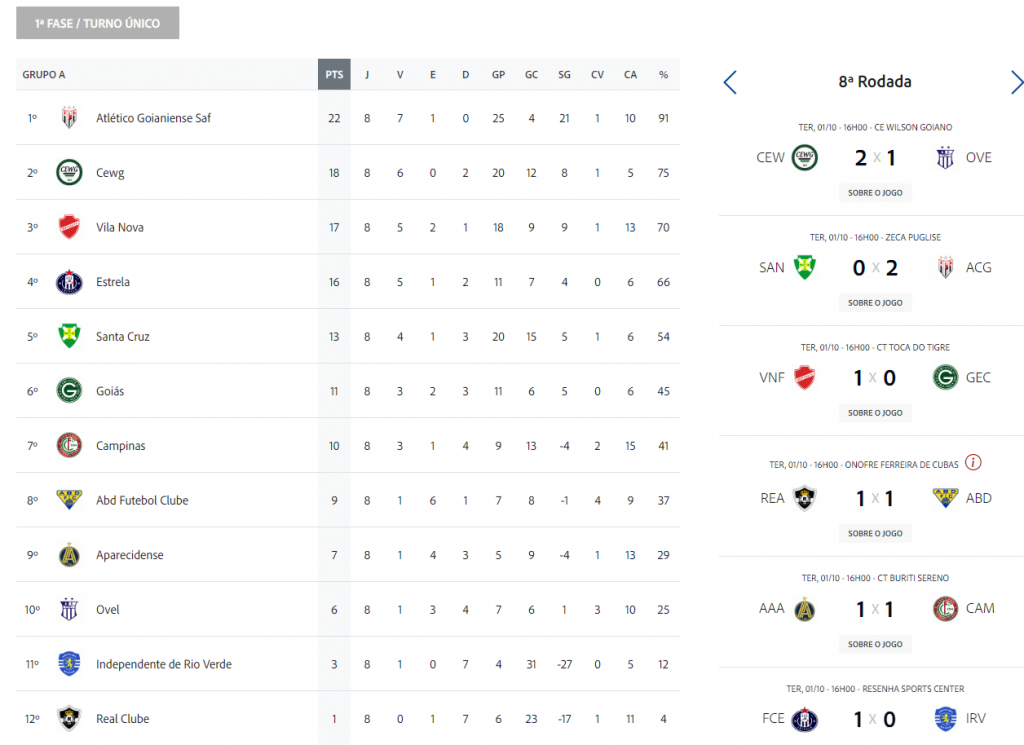The height and width of the screenshot is (745, 1024).
Task: Click the Vila Nova red crest icon
Action: click(69, 227)
